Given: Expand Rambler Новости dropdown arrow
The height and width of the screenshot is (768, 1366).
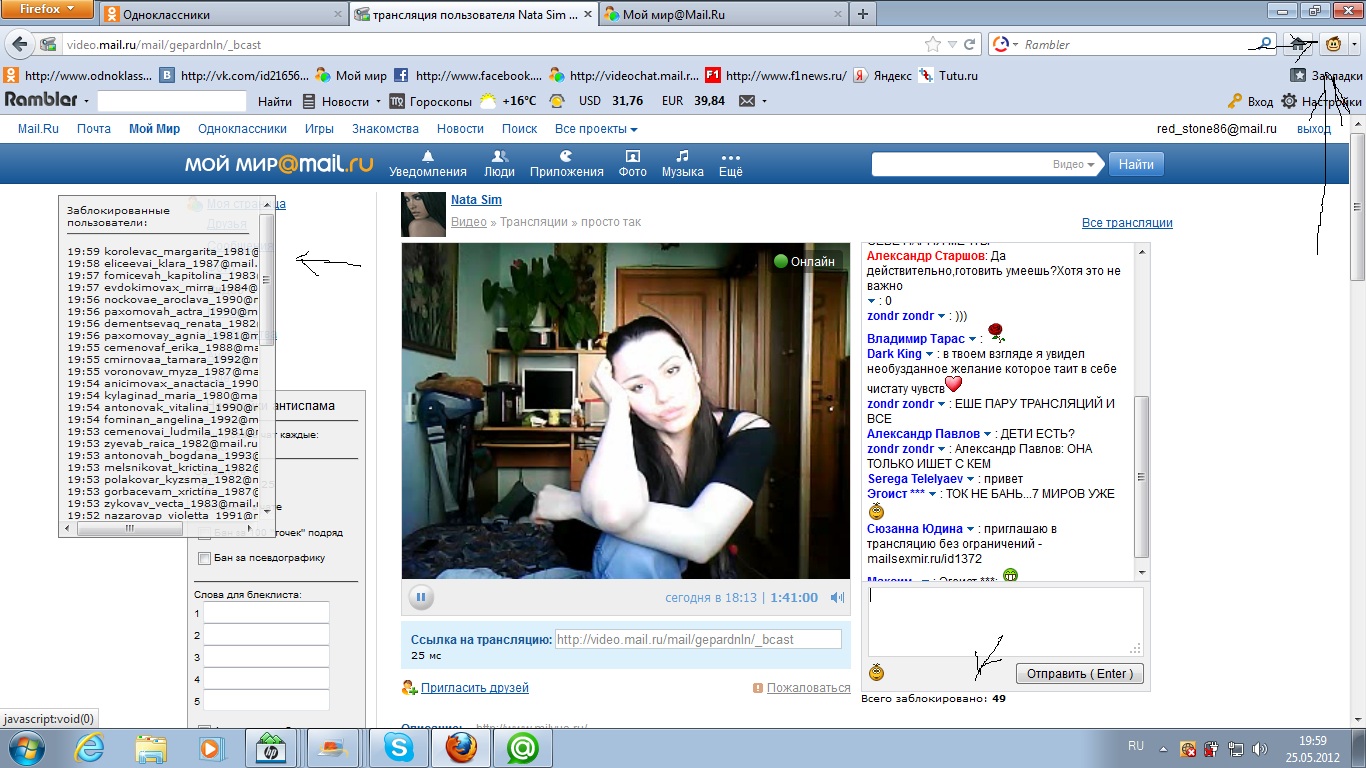Looking at the screenshot, I should pyautogui.click(x=378, y=101).
